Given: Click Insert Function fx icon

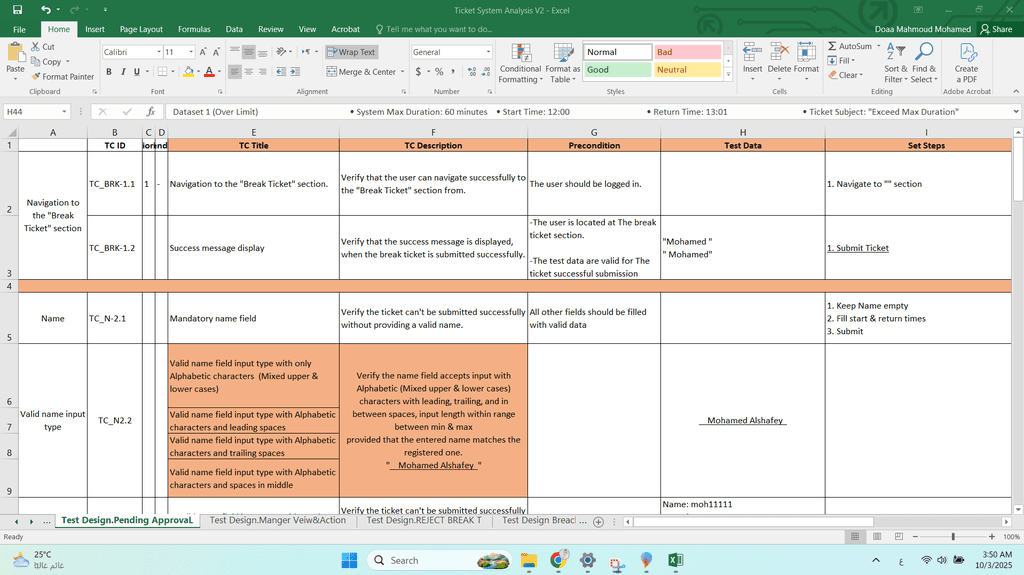Looking at the screenshot, I should [151, 112].
